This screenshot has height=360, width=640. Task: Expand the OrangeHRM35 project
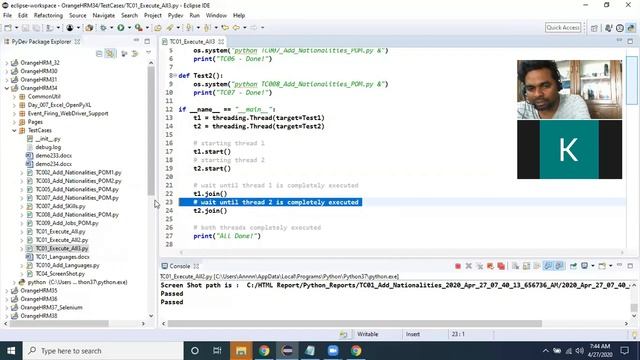coord(7,291)
